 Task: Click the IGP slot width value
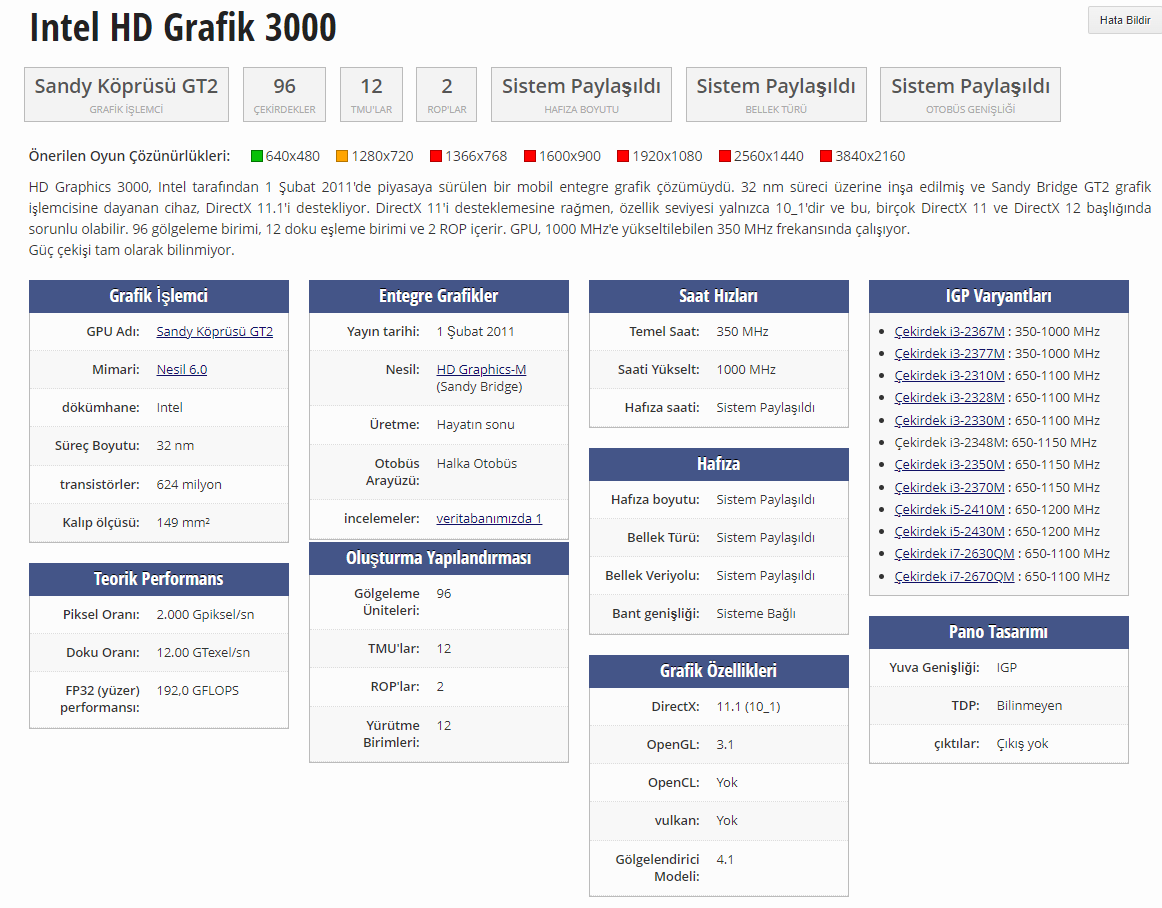tap(1007, 667)
